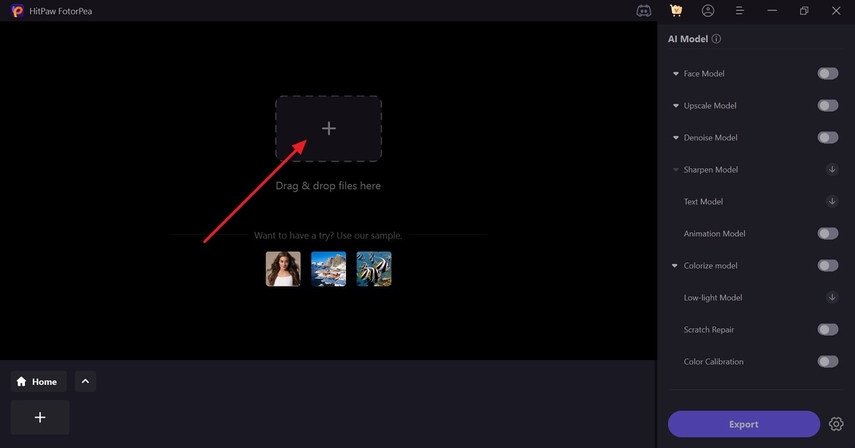855x448 pixels.
Task: Click the AI Model info icon
Action: 716,39
